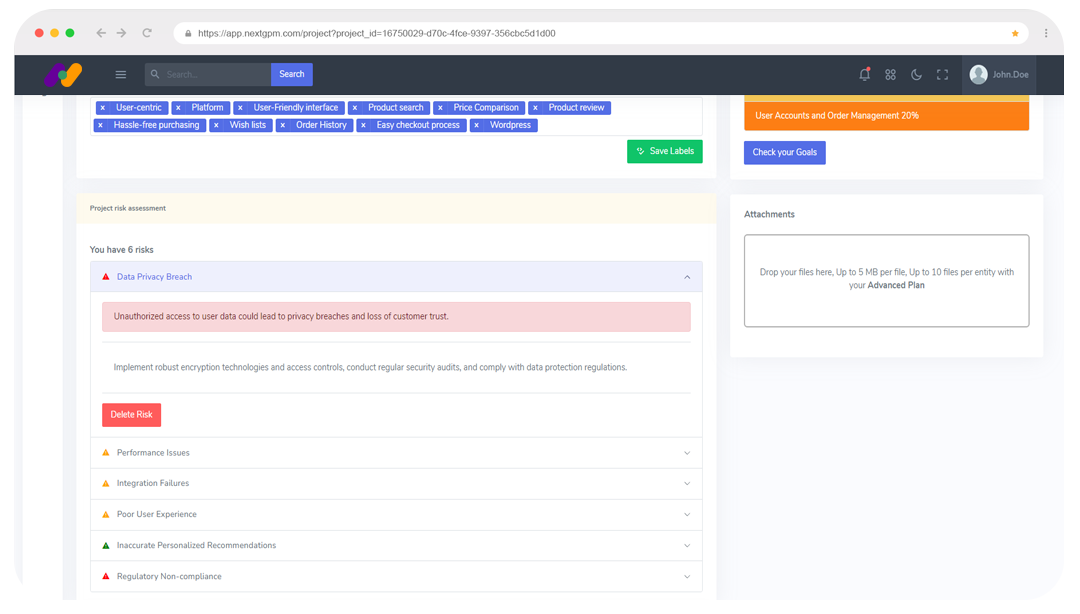Select the Poor User Experience risk title
This screenshot has height=614, width=1080.
pyautogui.click(x=156, y=515)
